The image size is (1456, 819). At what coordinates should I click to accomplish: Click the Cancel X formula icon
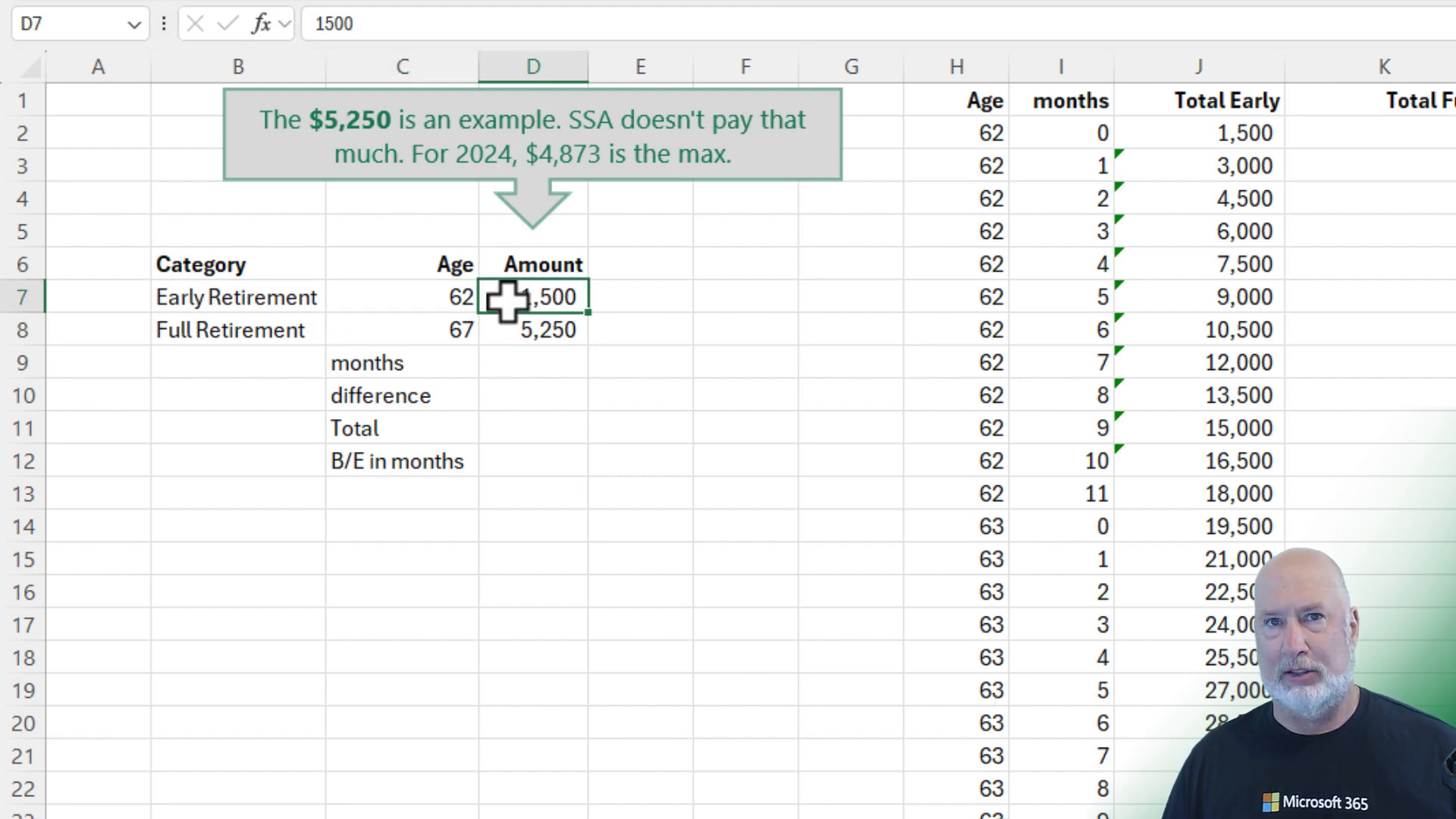(195, 24)
